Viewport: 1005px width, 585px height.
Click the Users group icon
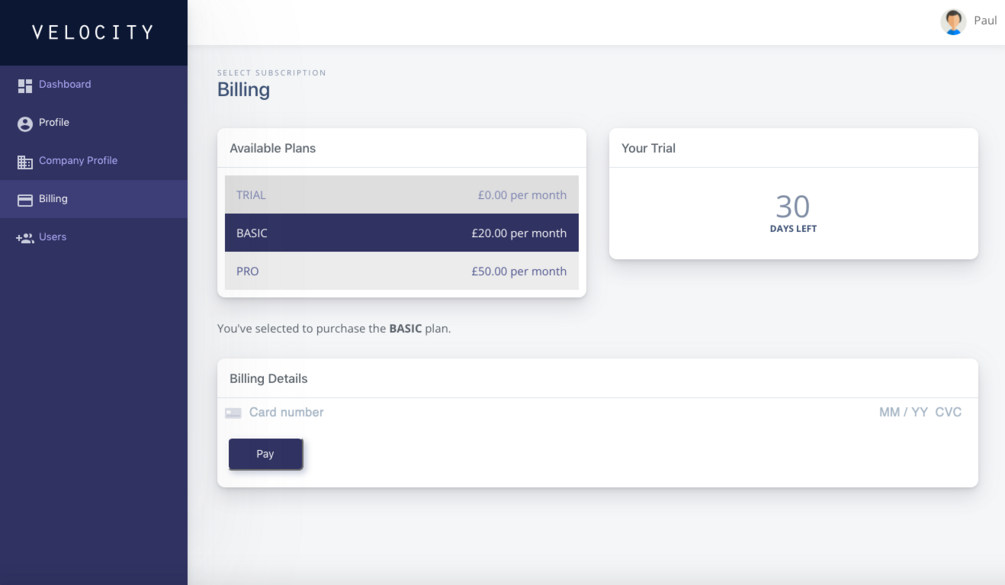click(25, 238)
